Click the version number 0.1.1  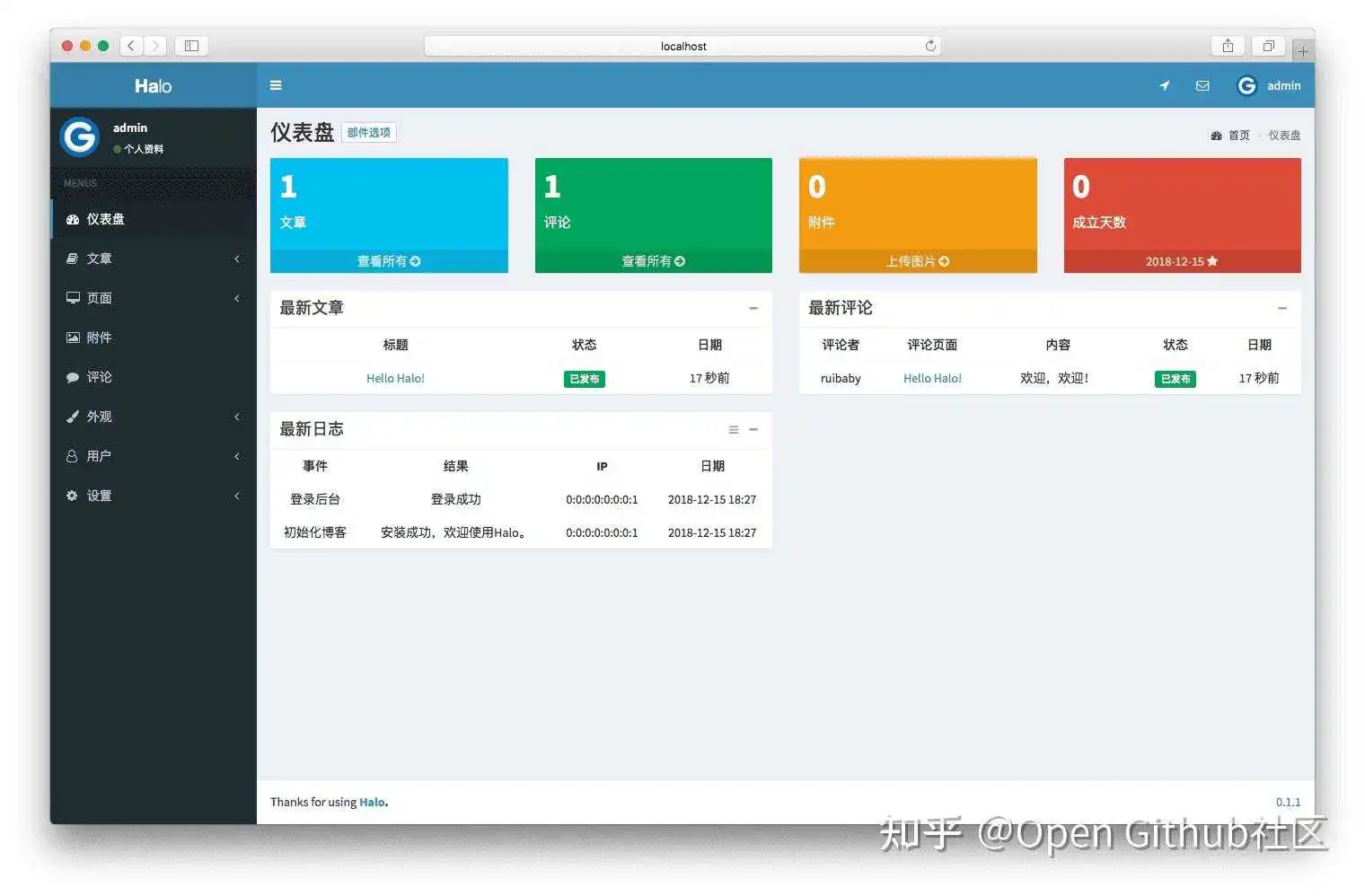pos(1288,803)
